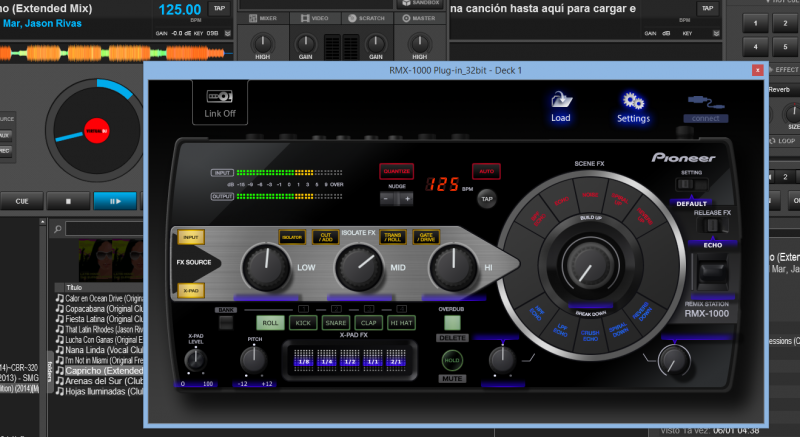800x437 pixels.
Task: Flip the SETTING switch above DEFAULT
Action: (x=691, y=185)
